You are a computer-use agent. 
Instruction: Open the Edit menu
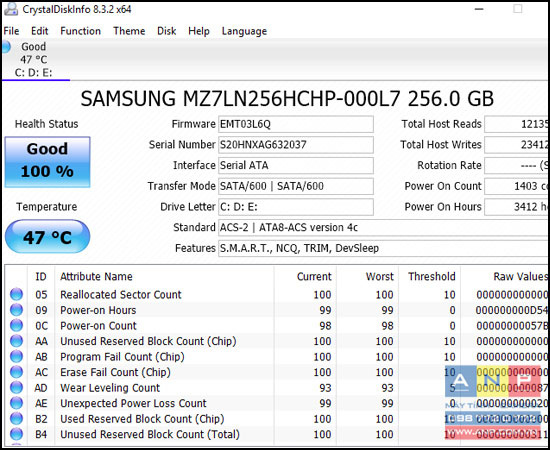pyautogui.click(x=39, y=31)
